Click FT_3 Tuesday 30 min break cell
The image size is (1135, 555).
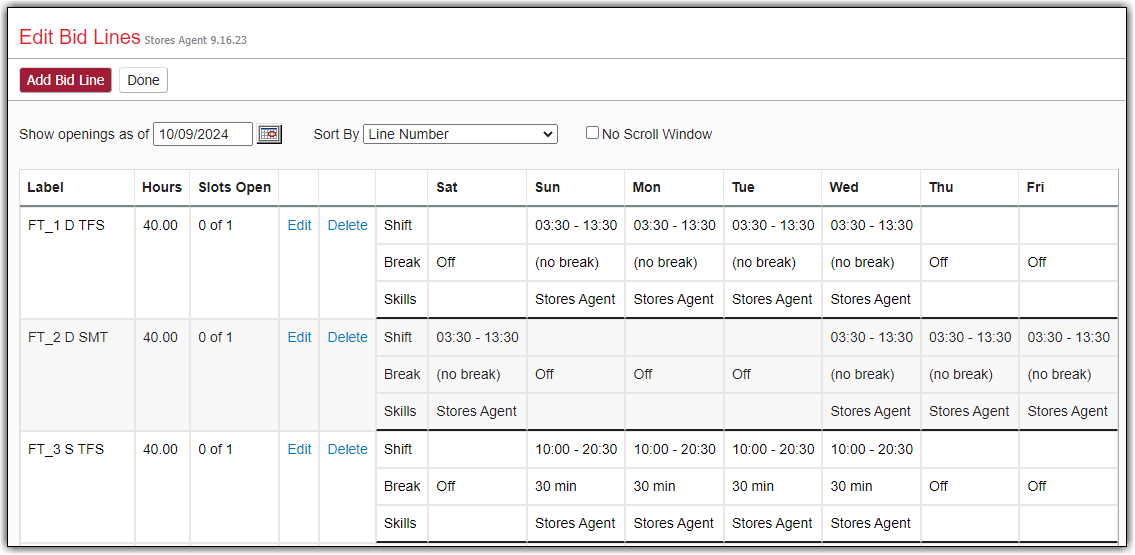(753, 486)
